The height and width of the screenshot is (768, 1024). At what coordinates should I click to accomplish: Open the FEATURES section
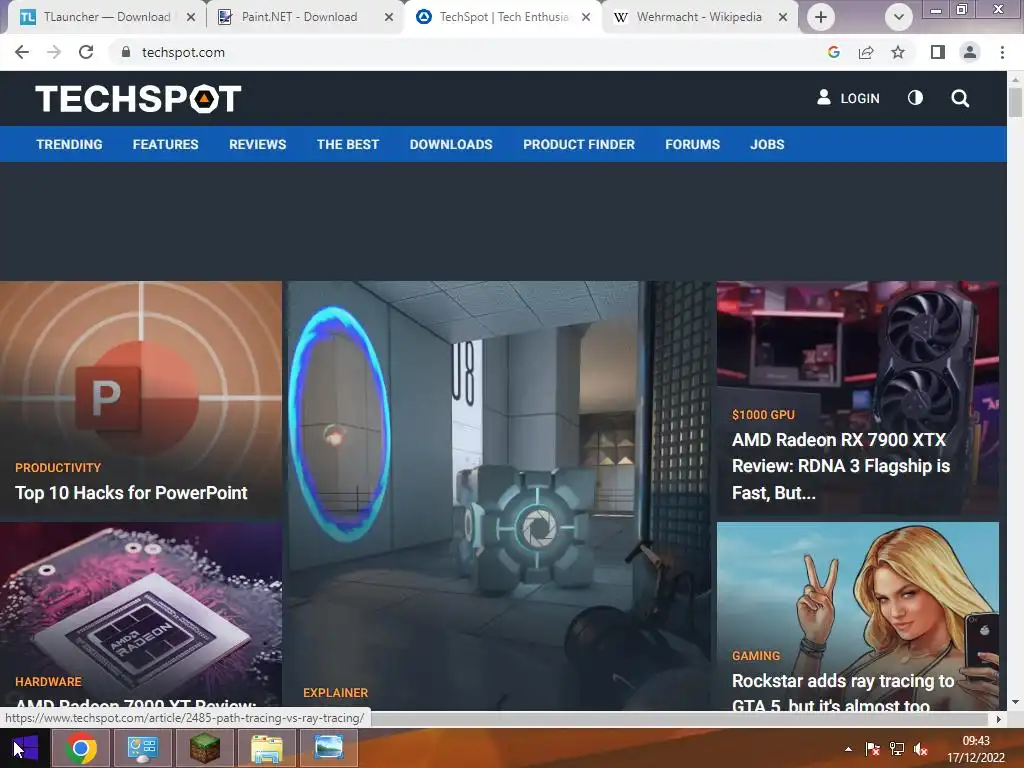coord(165,144)
